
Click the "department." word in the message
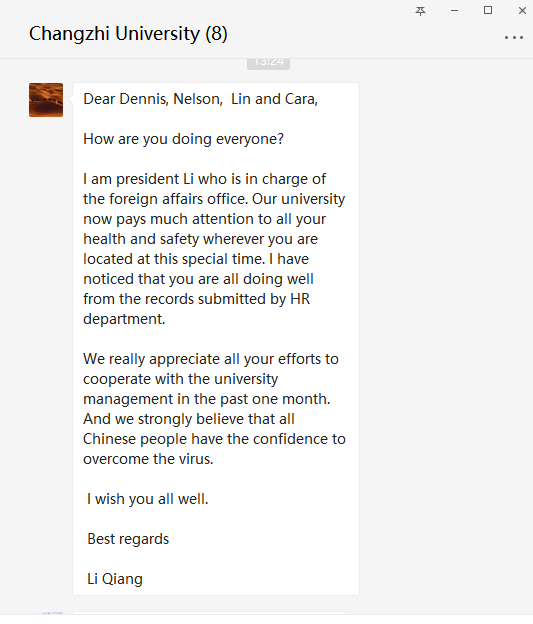pyautogui.click(x=124, y=319)
